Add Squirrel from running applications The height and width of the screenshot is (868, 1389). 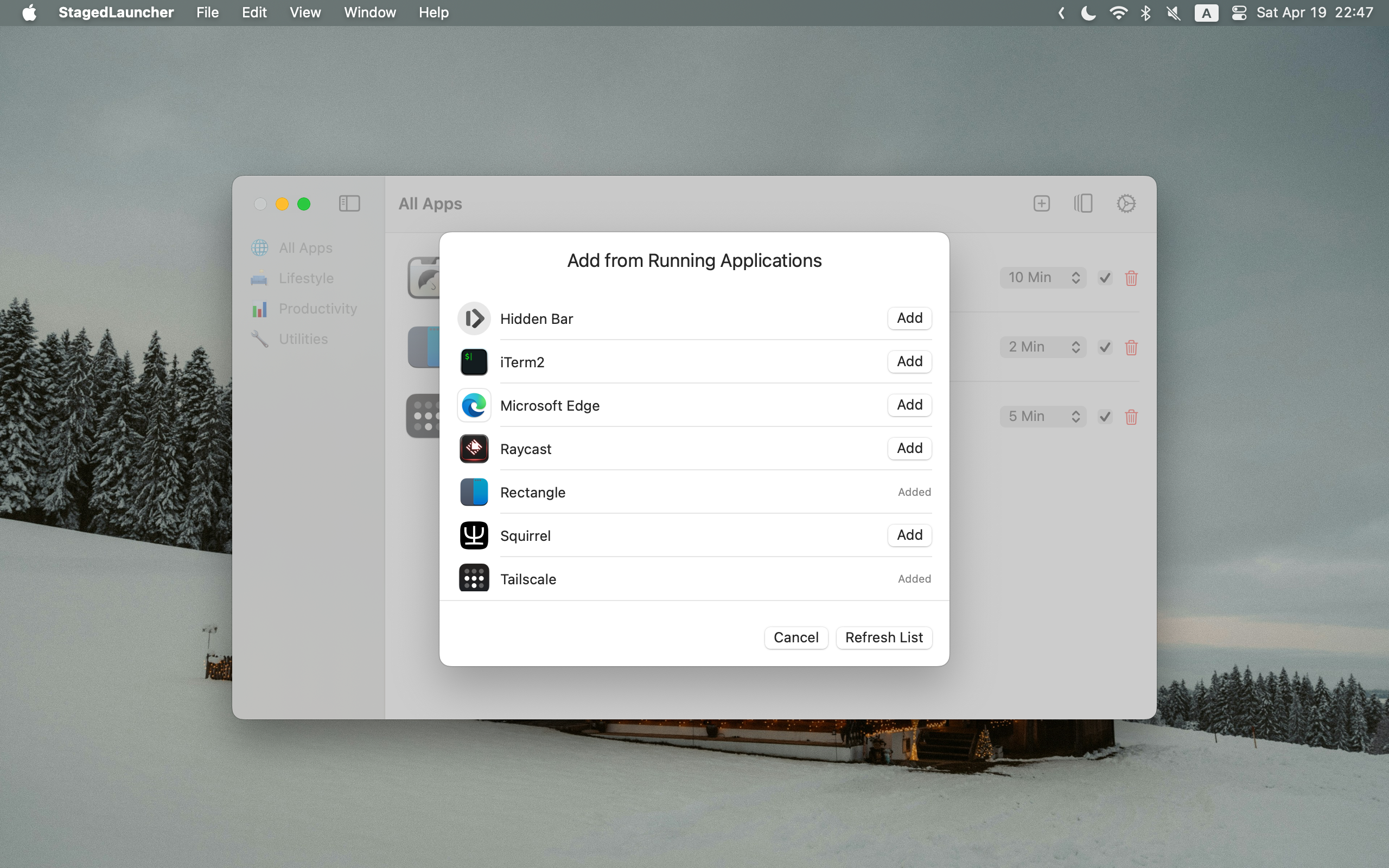(x=909, y=535)
